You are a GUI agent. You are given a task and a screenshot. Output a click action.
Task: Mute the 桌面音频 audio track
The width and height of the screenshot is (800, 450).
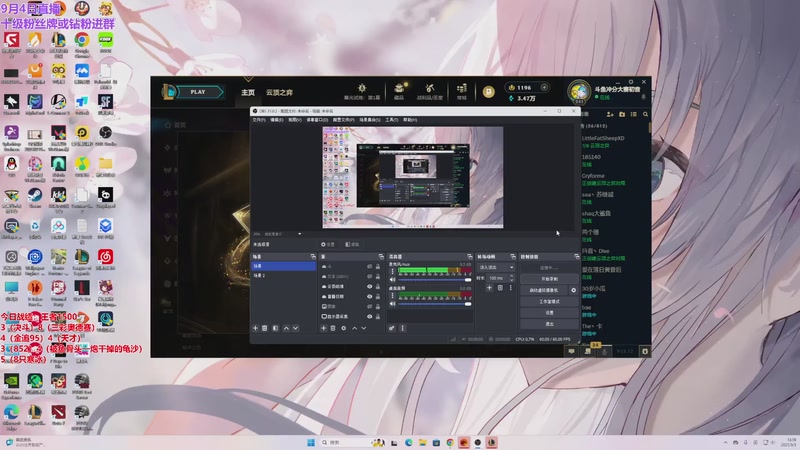392,304
